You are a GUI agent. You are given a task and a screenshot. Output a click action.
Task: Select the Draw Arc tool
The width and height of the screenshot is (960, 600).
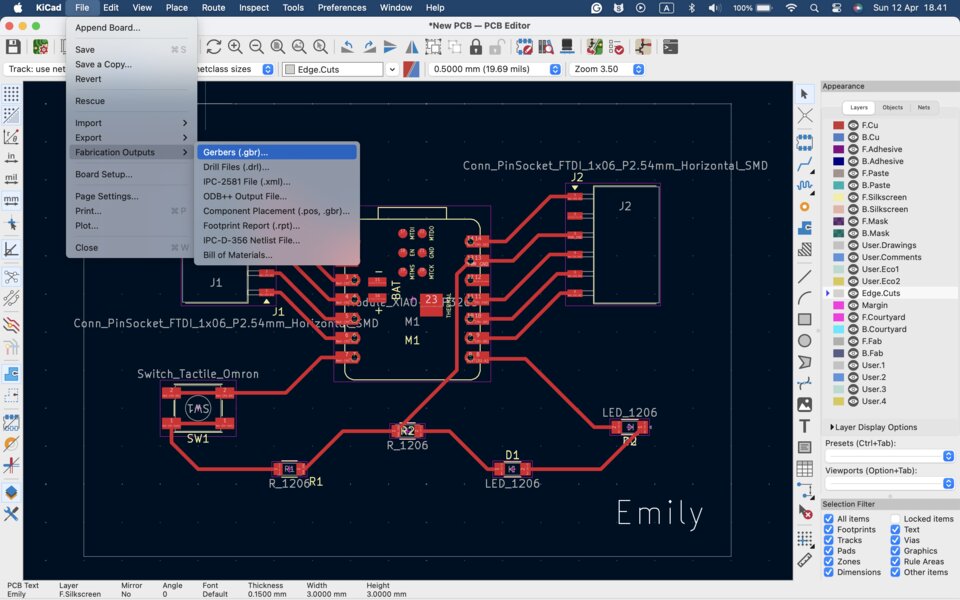(804, 298)
